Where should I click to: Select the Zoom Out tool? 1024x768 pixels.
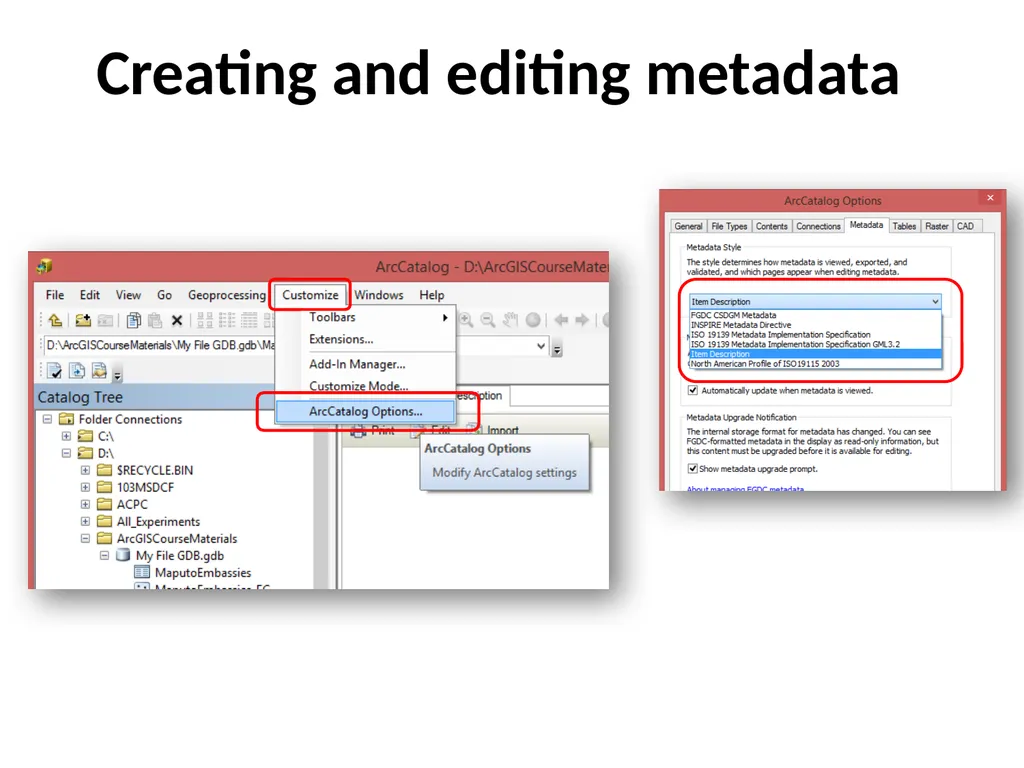click(487, 319)
